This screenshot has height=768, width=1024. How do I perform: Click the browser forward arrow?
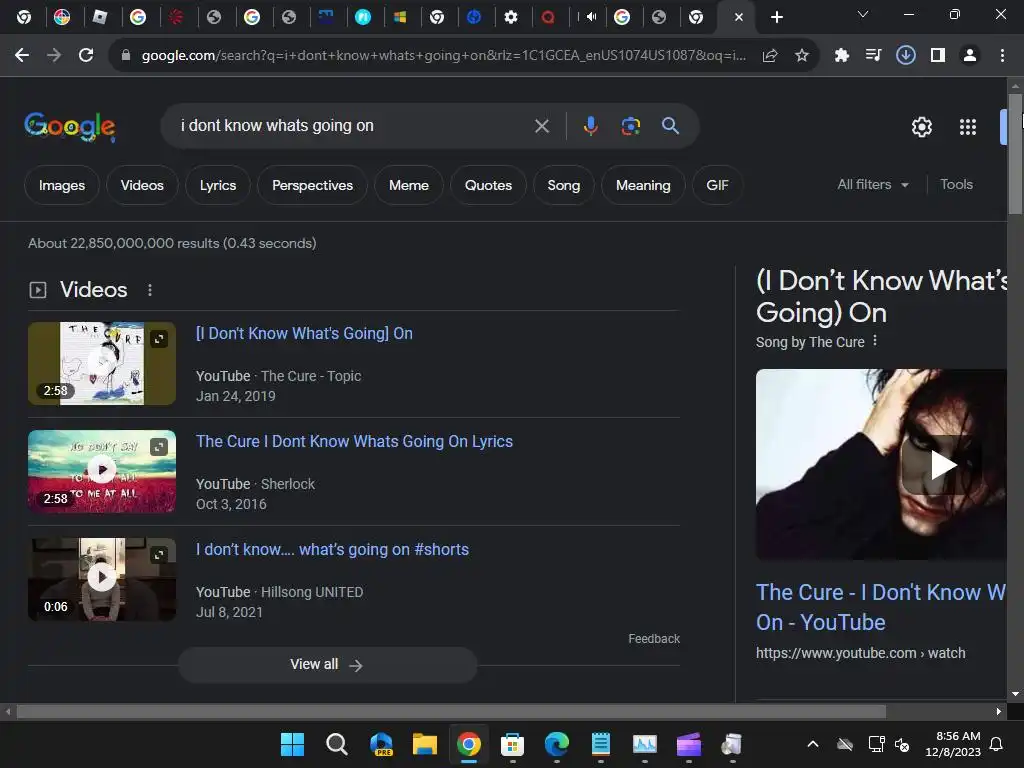click(54, 56)
